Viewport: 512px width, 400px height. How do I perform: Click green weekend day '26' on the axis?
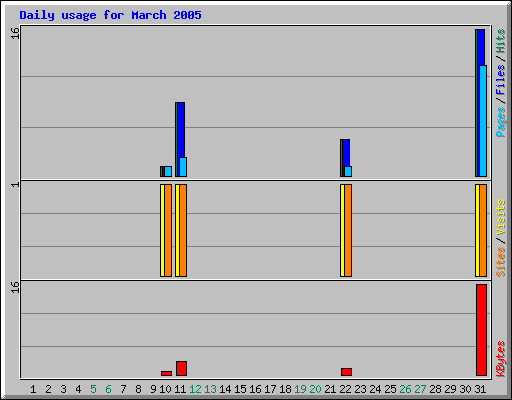tap(405, 389)
